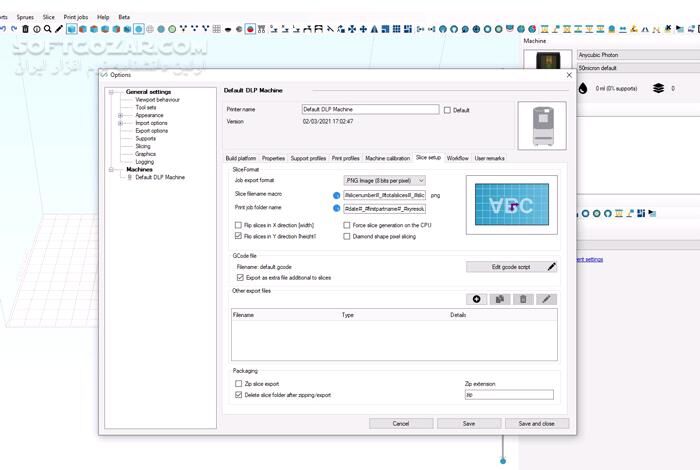
Task: Click the trash can icon in main toolbar
Action: point(25,29)
